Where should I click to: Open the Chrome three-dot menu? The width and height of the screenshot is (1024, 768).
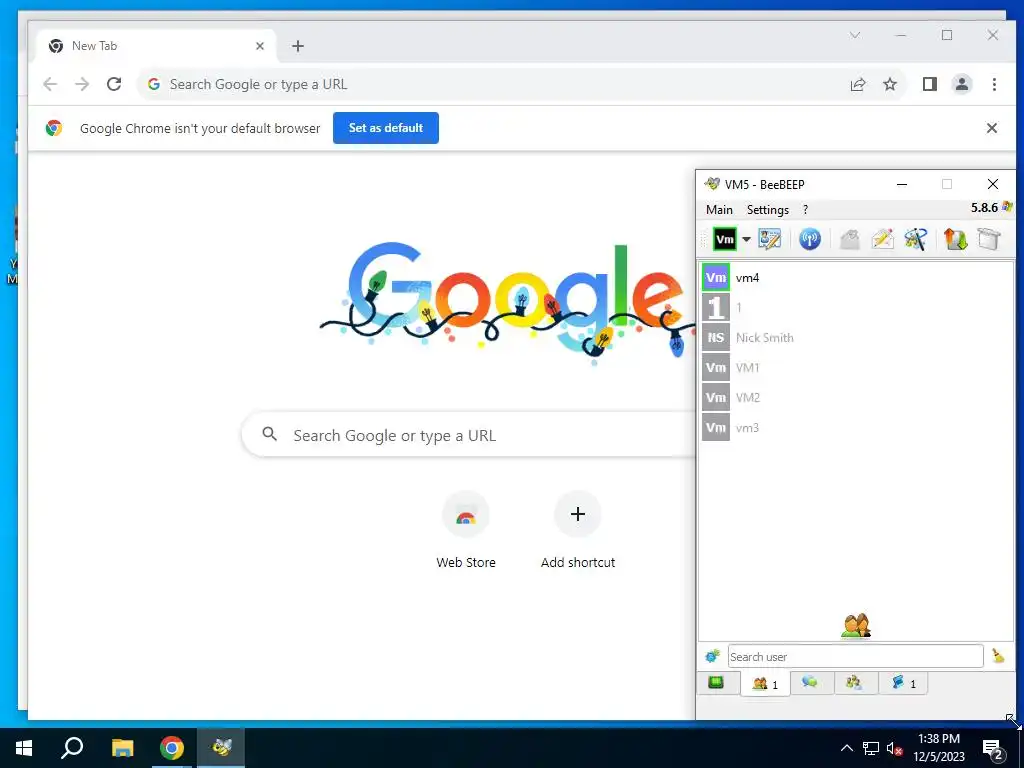(994, 84)
